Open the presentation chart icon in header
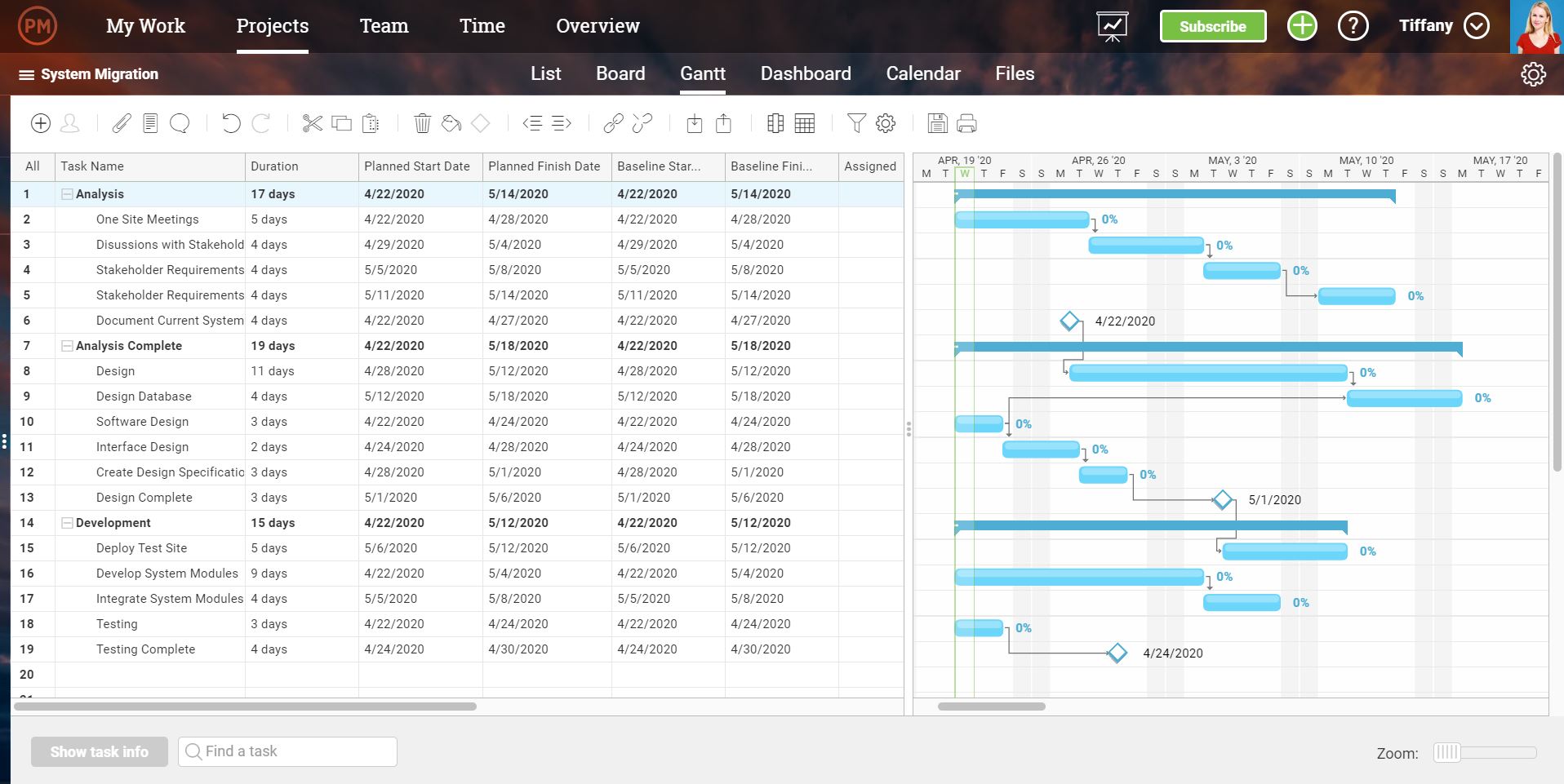Screen dimensions: 1564x784 (1112, 26)
